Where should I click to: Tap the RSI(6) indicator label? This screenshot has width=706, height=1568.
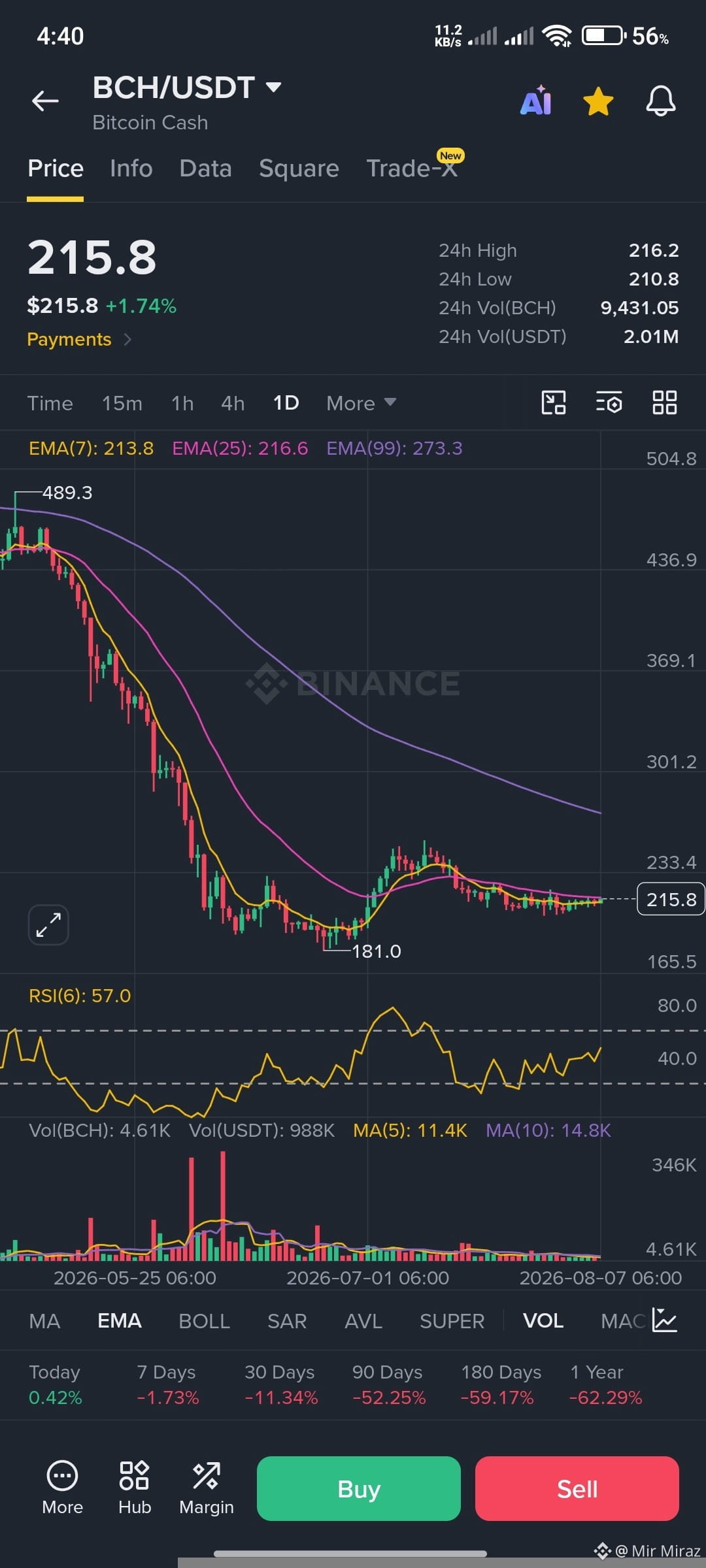80,996
